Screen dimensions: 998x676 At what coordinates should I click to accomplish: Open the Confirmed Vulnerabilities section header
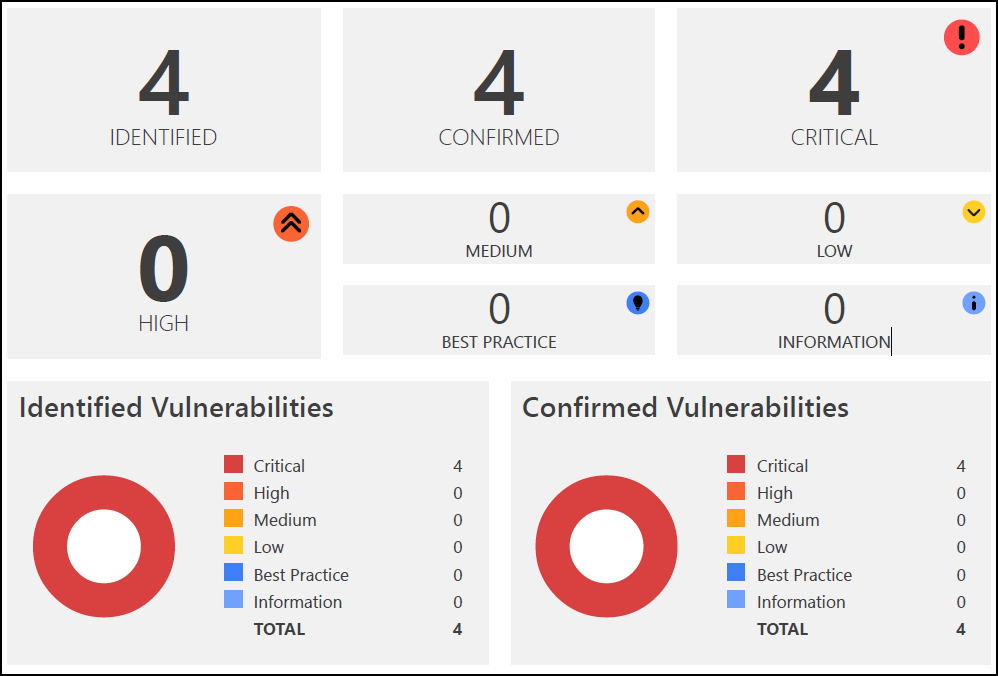pyautogui.click(x=686, y=408)
